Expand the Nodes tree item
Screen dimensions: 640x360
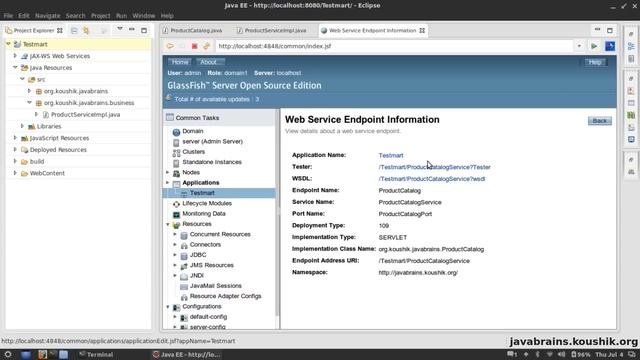pos(167,172)
